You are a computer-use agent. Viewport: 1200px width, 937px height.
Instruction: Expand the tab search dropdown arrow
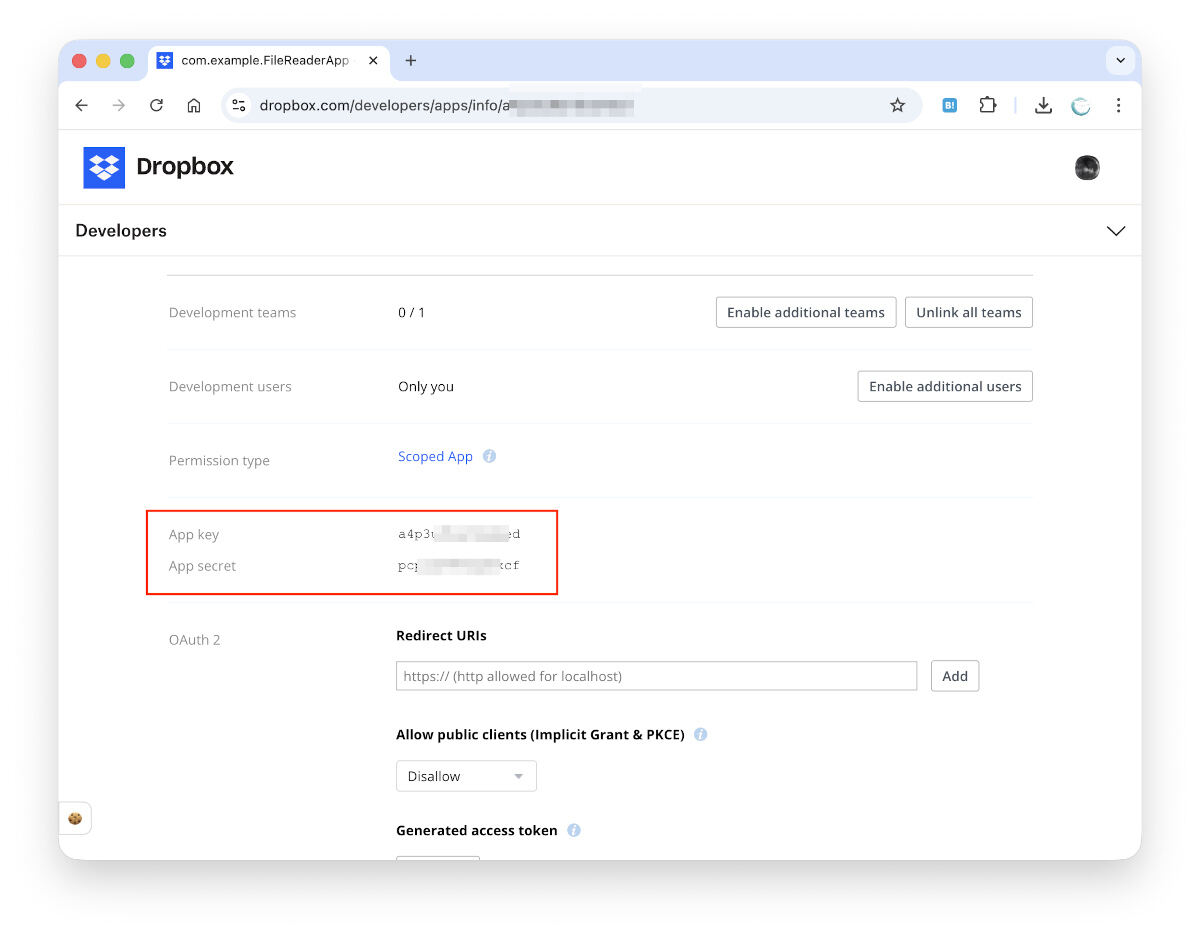click(x=1120, y=61)
